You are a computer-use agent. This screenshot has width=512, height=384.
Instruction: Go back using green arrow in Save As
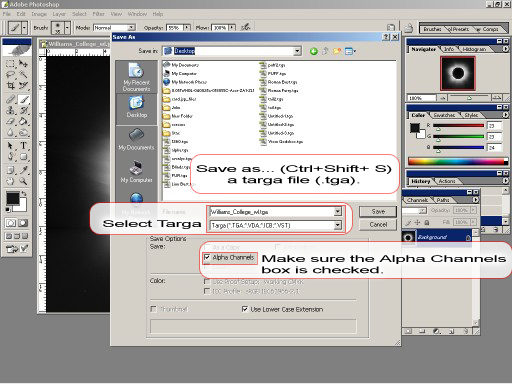tap(313, 51)
